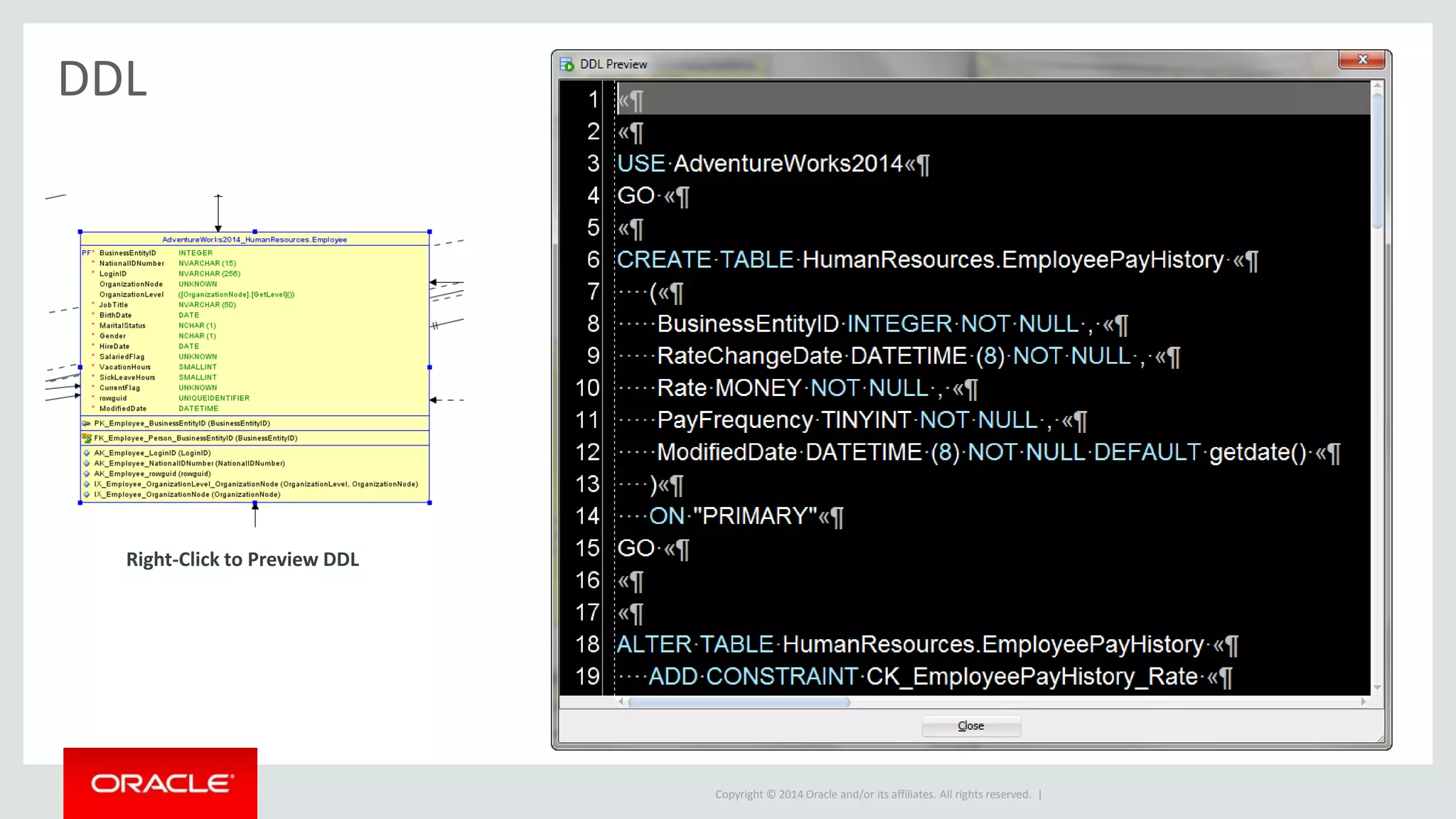Click the 'Rate MONEY NOT NULL' line
This screenshot has height=819, width=1456.
click(798, 388)
